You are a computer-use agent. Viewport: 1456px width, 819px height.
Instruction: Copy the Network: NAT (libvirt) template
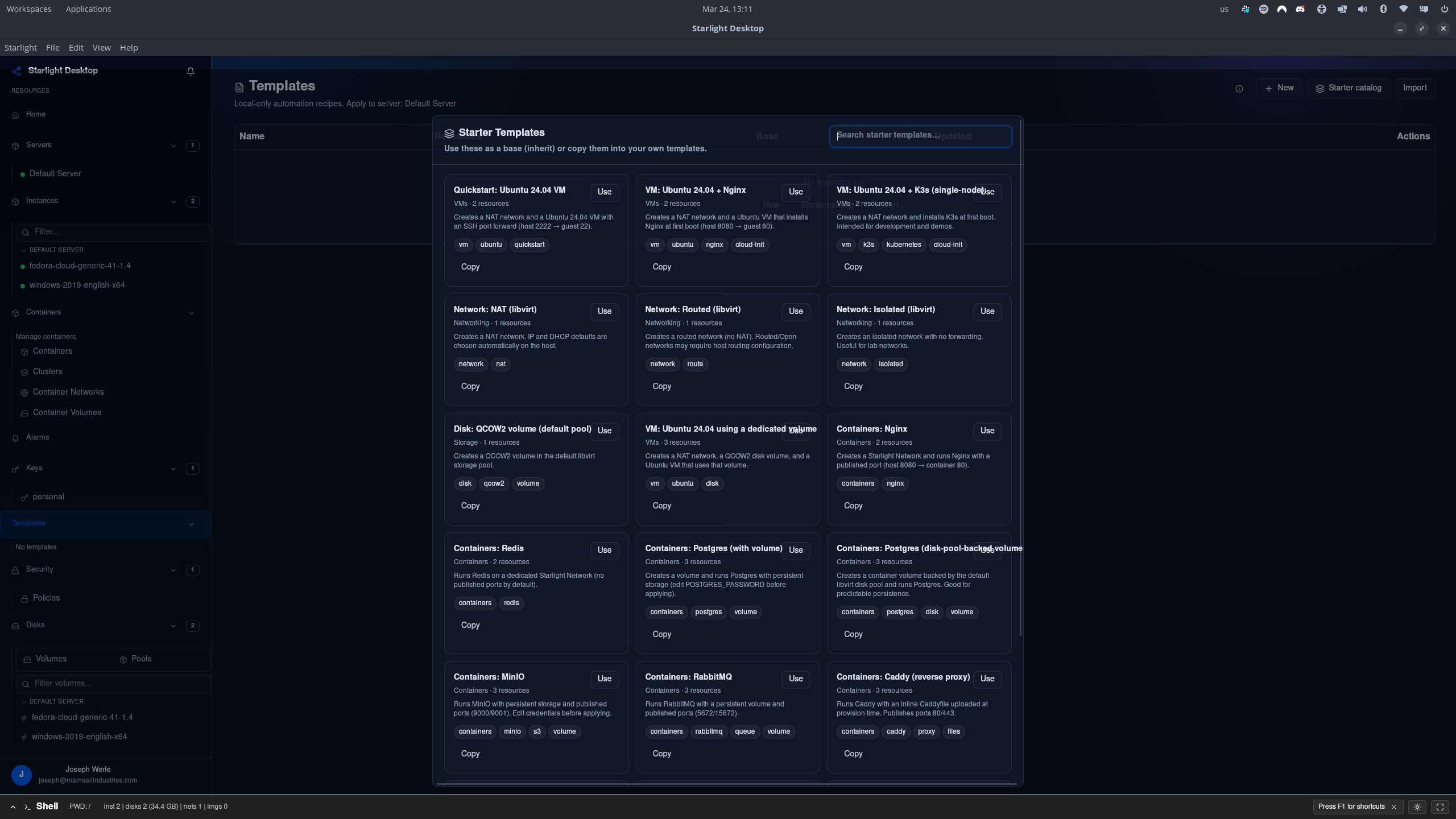(x=470, y=386)
